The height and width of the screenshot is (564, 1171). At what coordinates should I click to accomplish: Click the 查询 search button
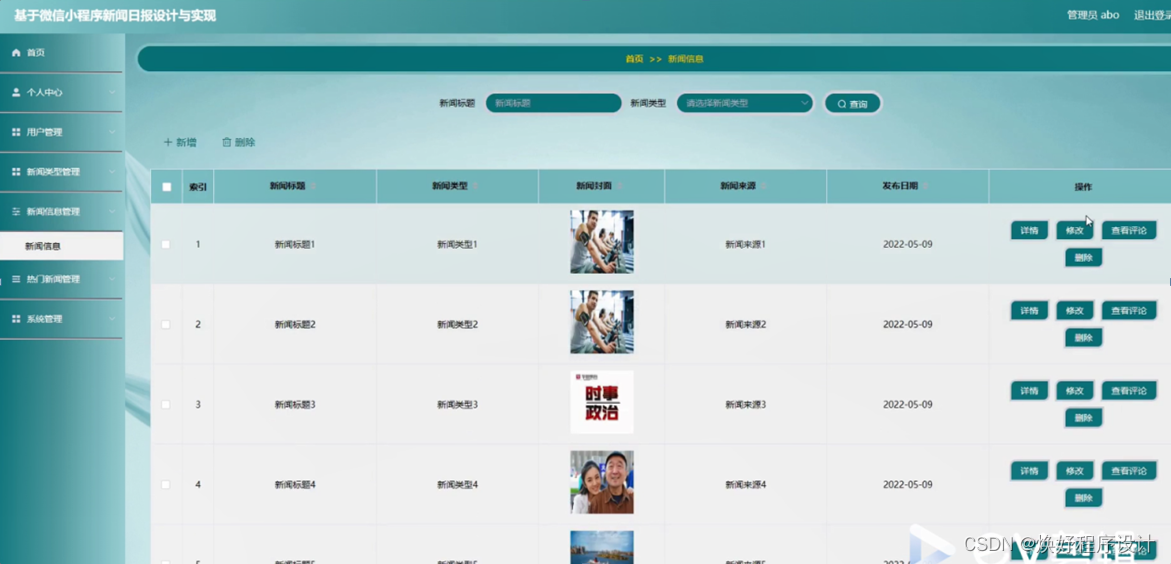pyautogui.click(x=852, y=104)
